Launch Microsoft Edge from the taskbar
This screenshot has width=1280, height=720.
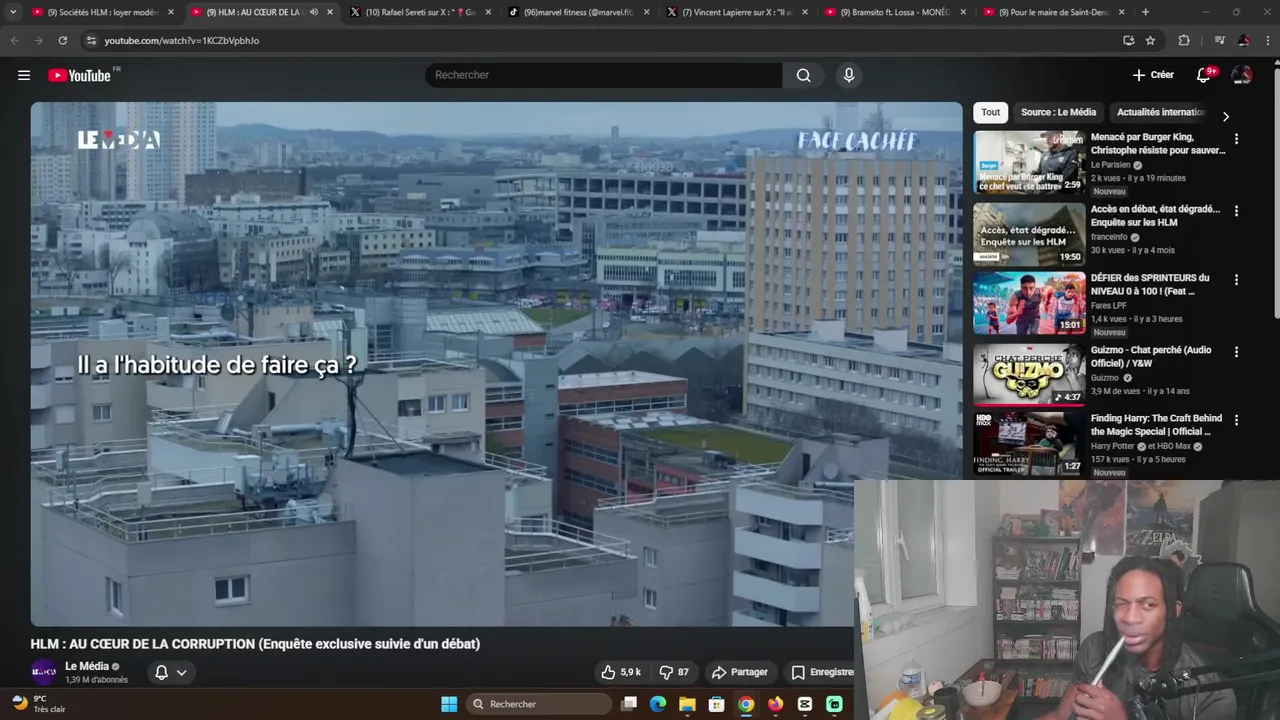(658, 704)
